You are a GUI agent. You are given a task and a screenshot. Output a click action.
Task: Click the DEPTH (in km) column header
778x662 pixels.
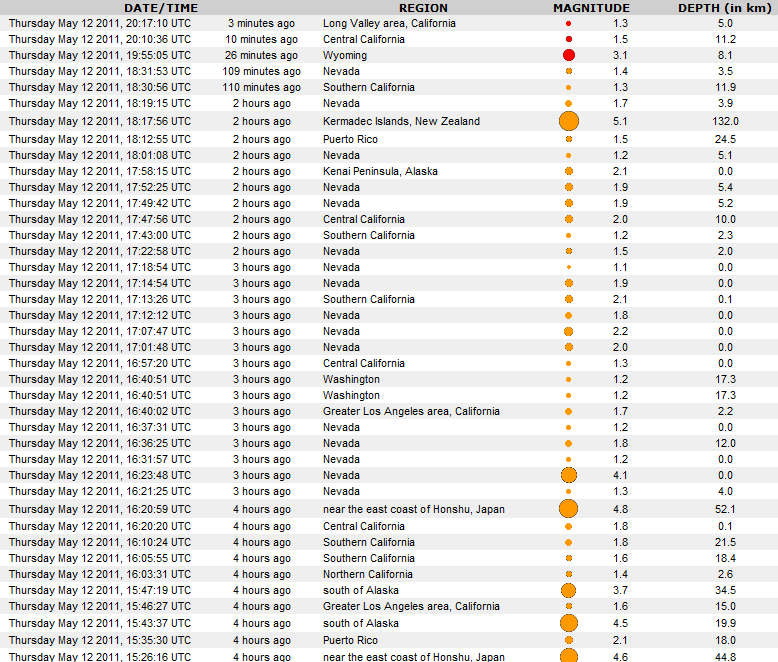tap(724, 7)
